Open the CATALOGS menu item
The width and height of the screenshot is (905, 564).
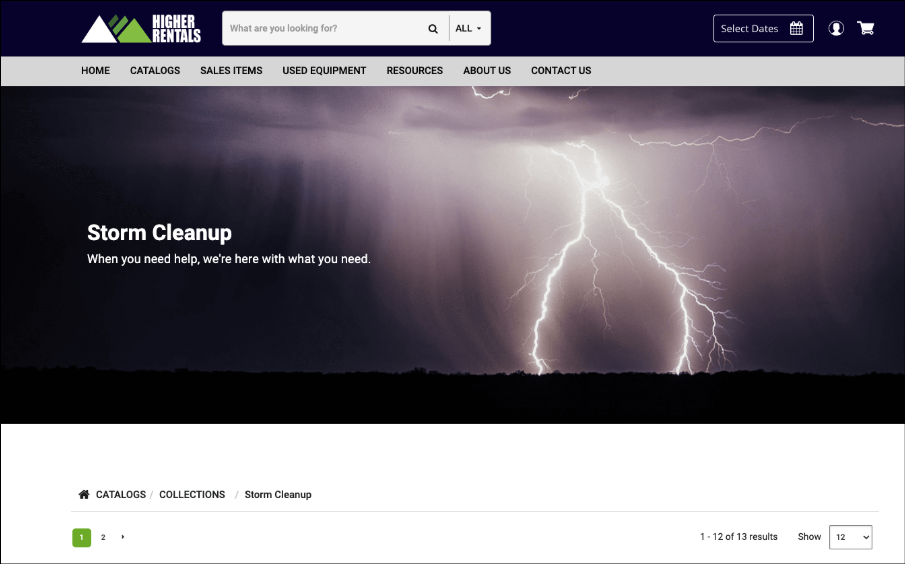(155, 71)
